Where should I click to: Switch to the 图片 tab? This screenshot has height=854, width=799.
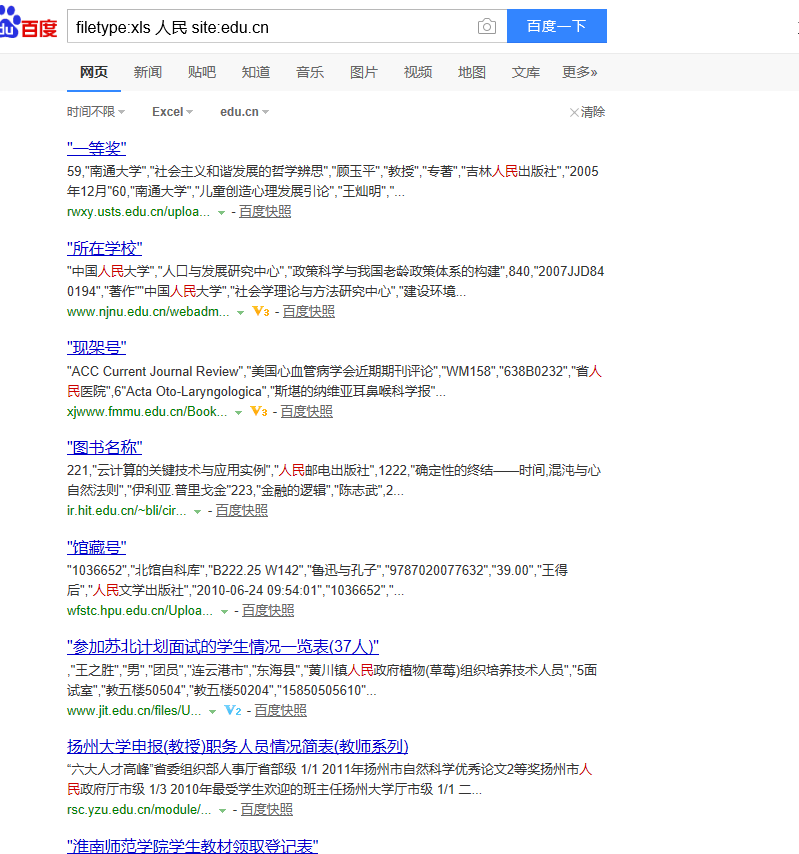pos(363,72)
